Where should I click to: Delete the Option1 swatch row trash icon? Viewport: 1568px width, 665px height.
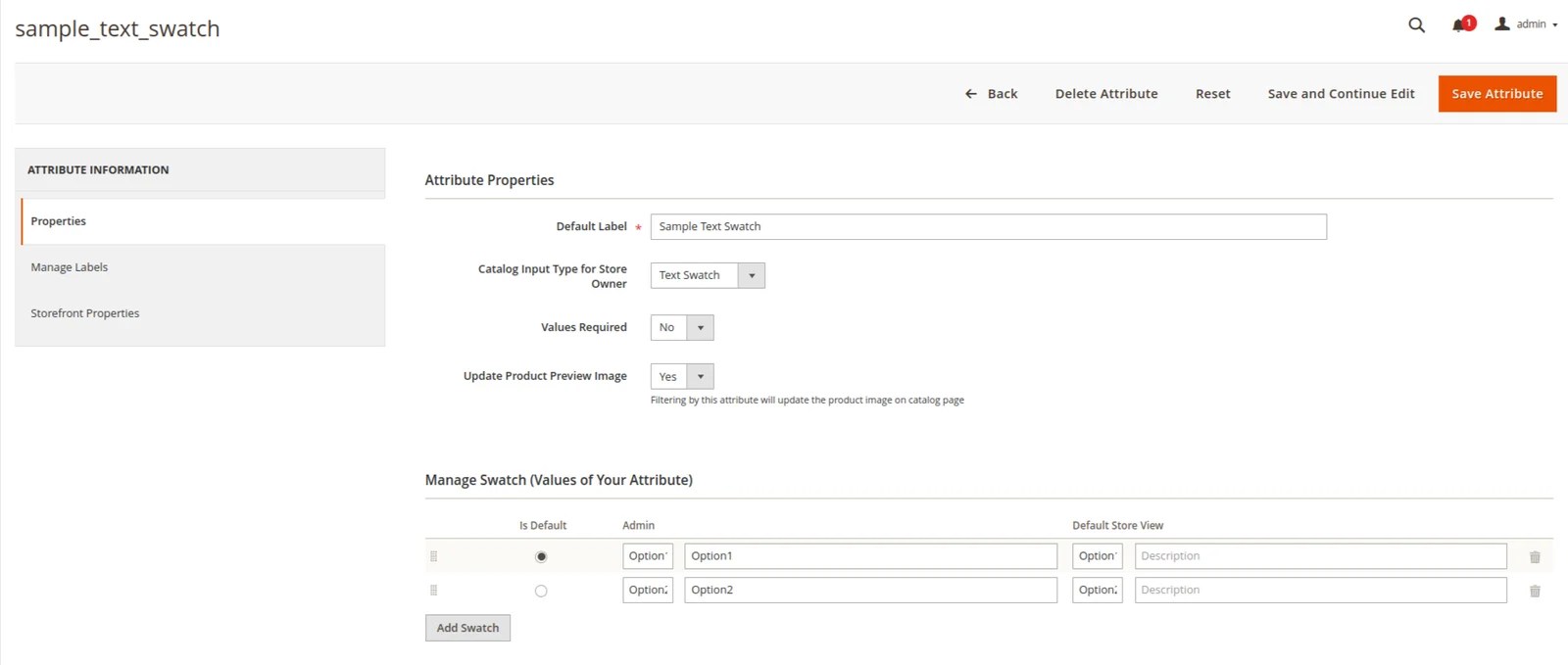(x=1535, y=557)
